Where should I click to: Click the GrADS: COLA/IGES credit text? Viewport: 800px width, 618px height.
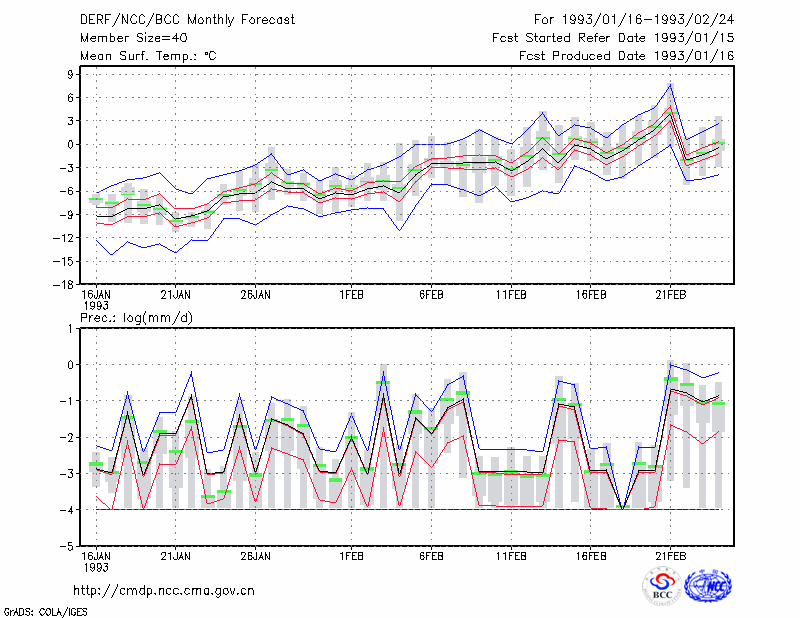tap(45, 612)
